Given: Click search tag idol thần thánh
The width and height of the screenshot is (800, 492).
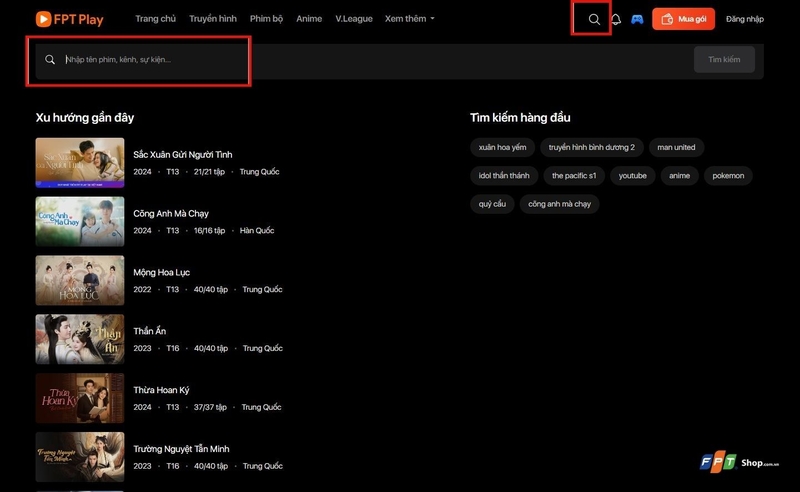Looking at the screenshot, I should tap(504, 176).
